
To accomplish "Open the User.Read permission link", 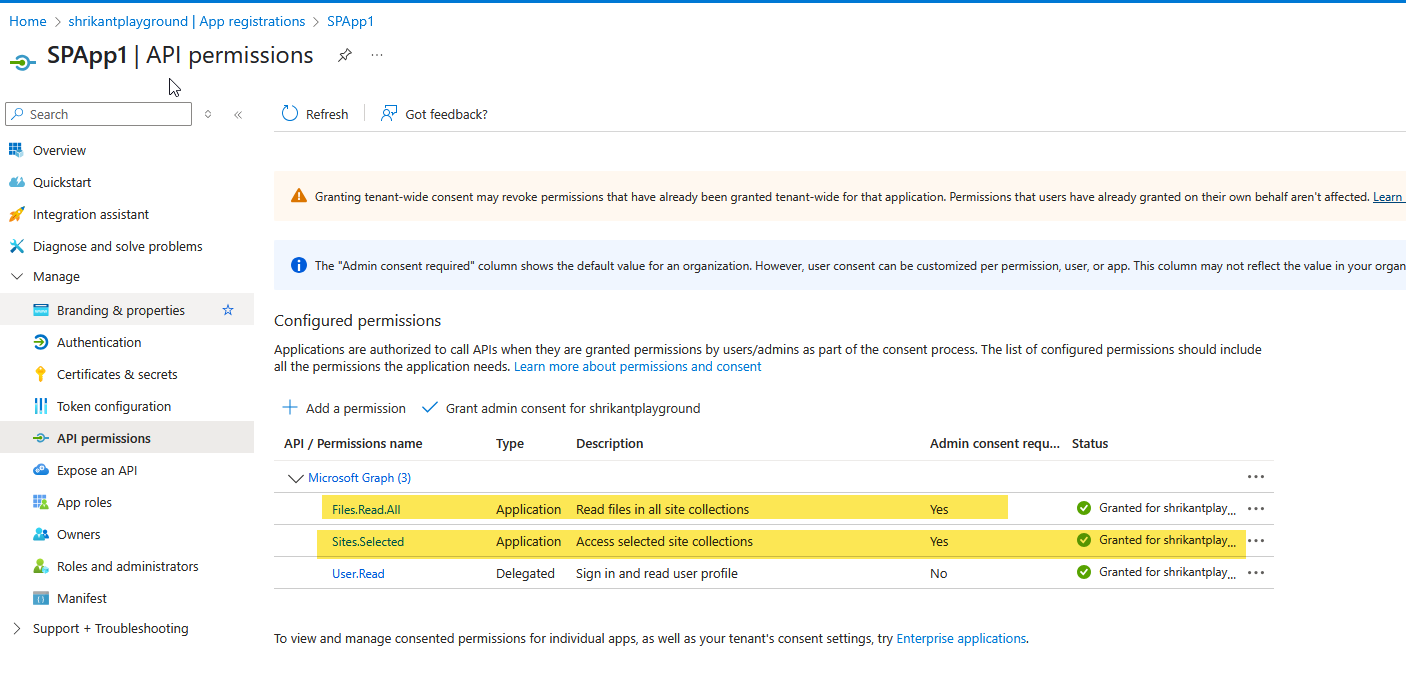I will (358, 573).
